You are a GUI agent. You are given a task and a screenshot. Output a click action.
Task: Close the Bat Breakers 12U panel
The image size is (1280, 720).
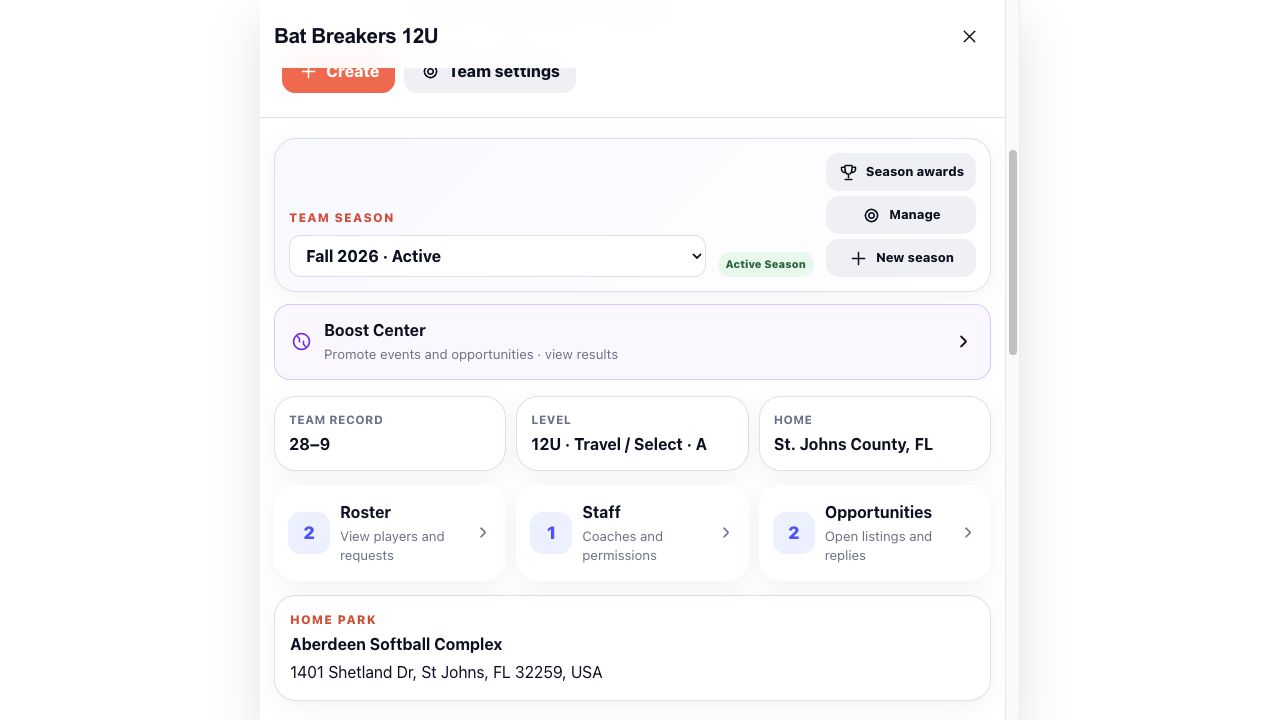(x=969, y=36)
